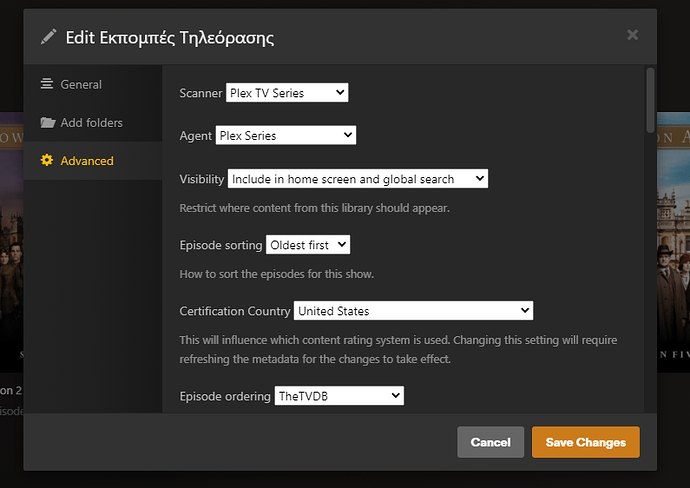Open the General settings tab
This screenshot has height=488, width=690.
coord(81,85)
